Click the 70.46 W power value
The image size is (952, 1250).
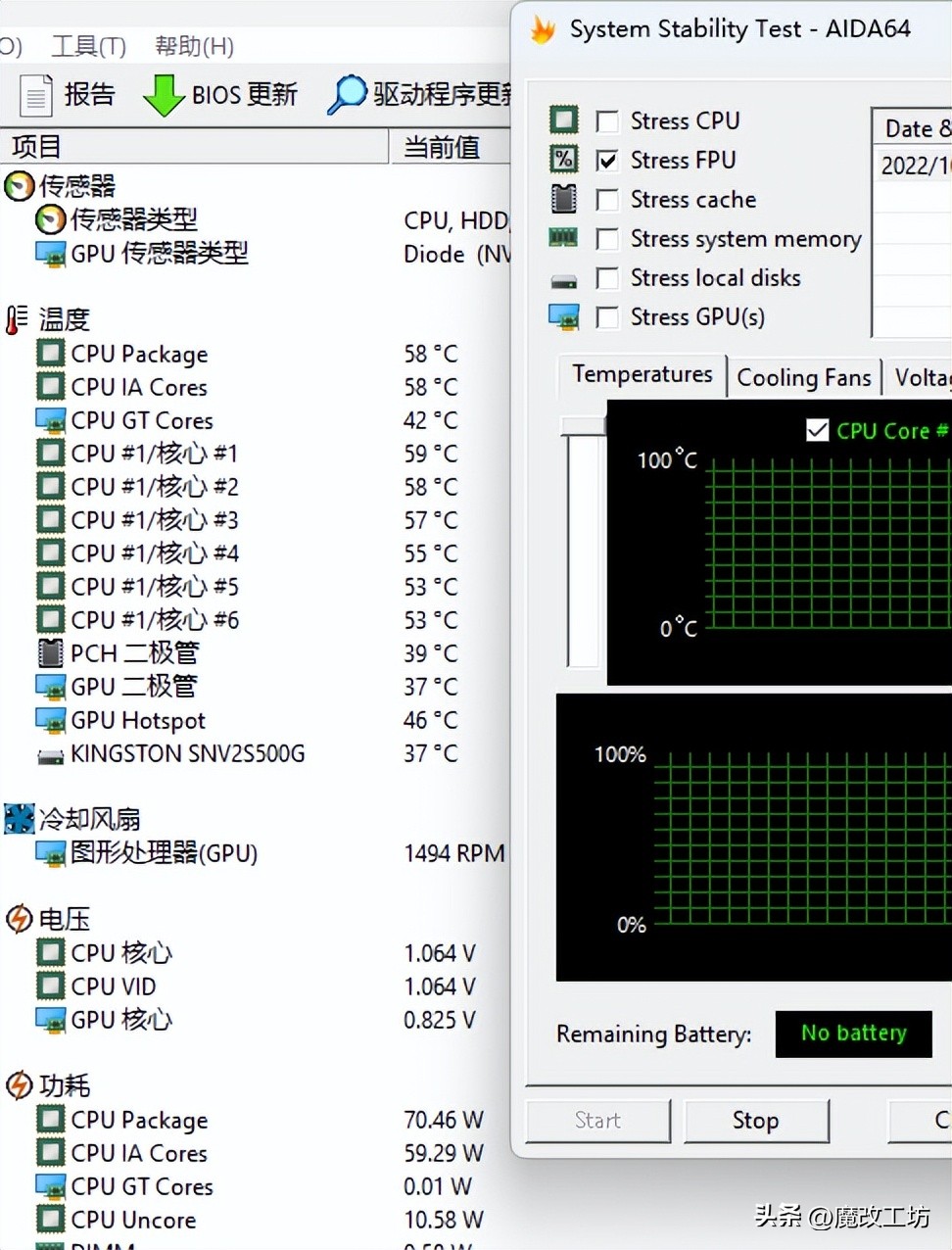[x=443, y=1120]
